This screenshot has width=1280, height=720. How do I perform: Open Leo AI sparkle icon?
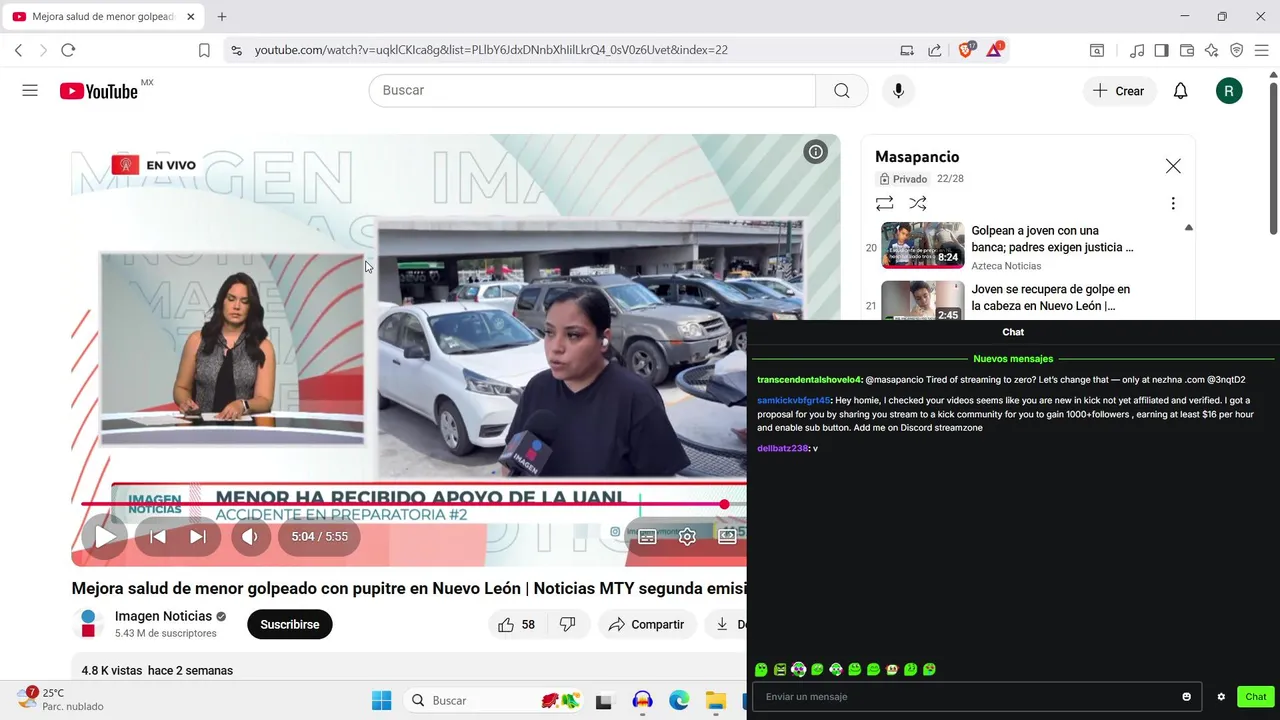click(x=1212, y=50)
